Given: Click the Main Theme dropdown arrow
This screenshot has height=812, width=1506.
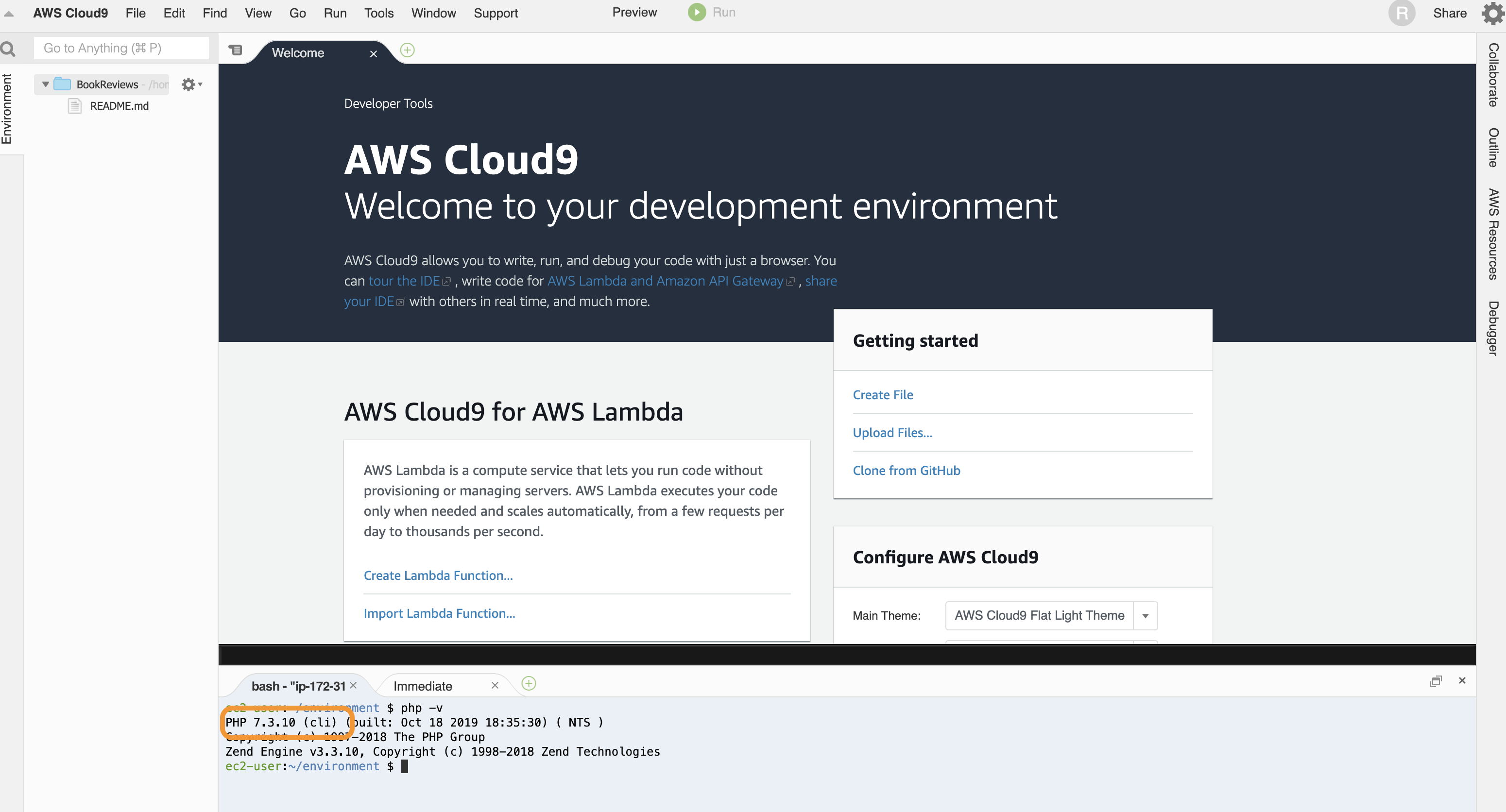Looking at the screenshot, I should coord(1145,616).
